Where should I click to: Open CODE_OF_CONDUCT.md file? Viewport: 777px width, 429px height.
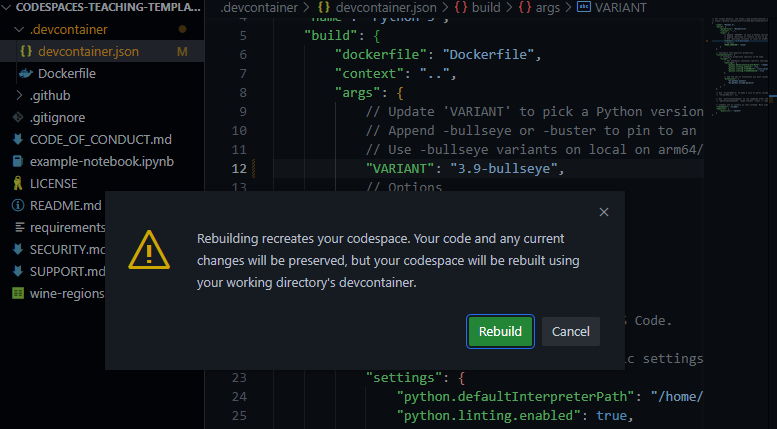(x=101, y=140)
